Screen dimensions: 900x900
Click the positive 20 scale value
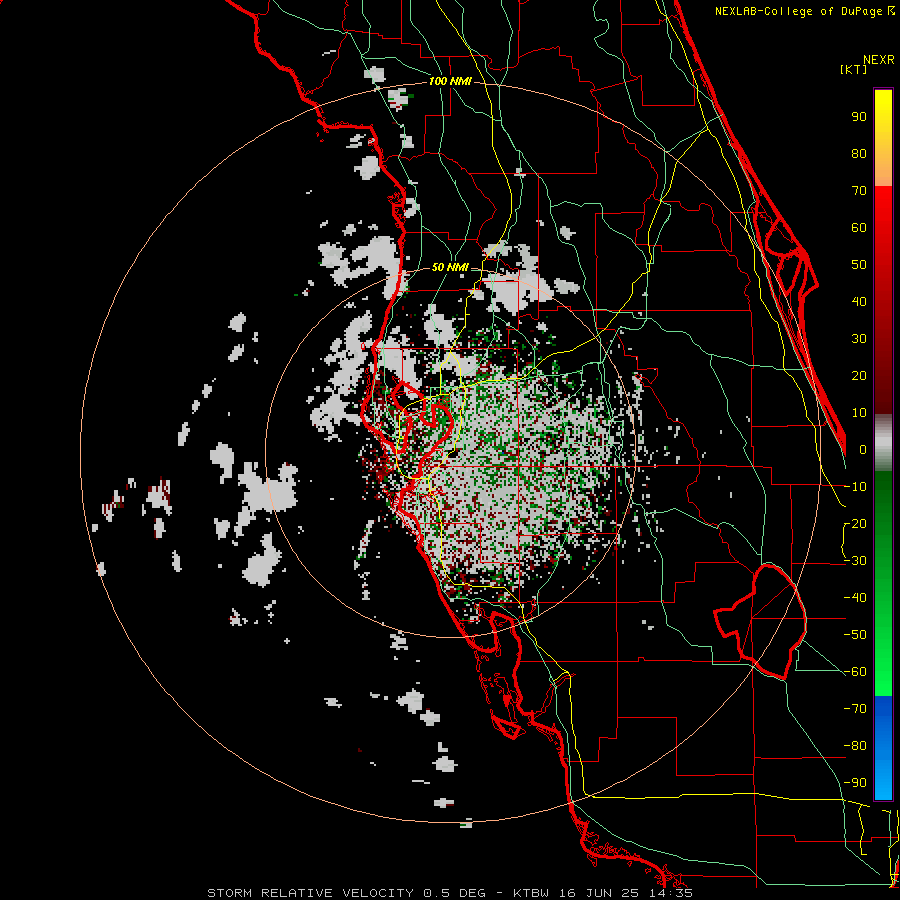coord(859,376)
